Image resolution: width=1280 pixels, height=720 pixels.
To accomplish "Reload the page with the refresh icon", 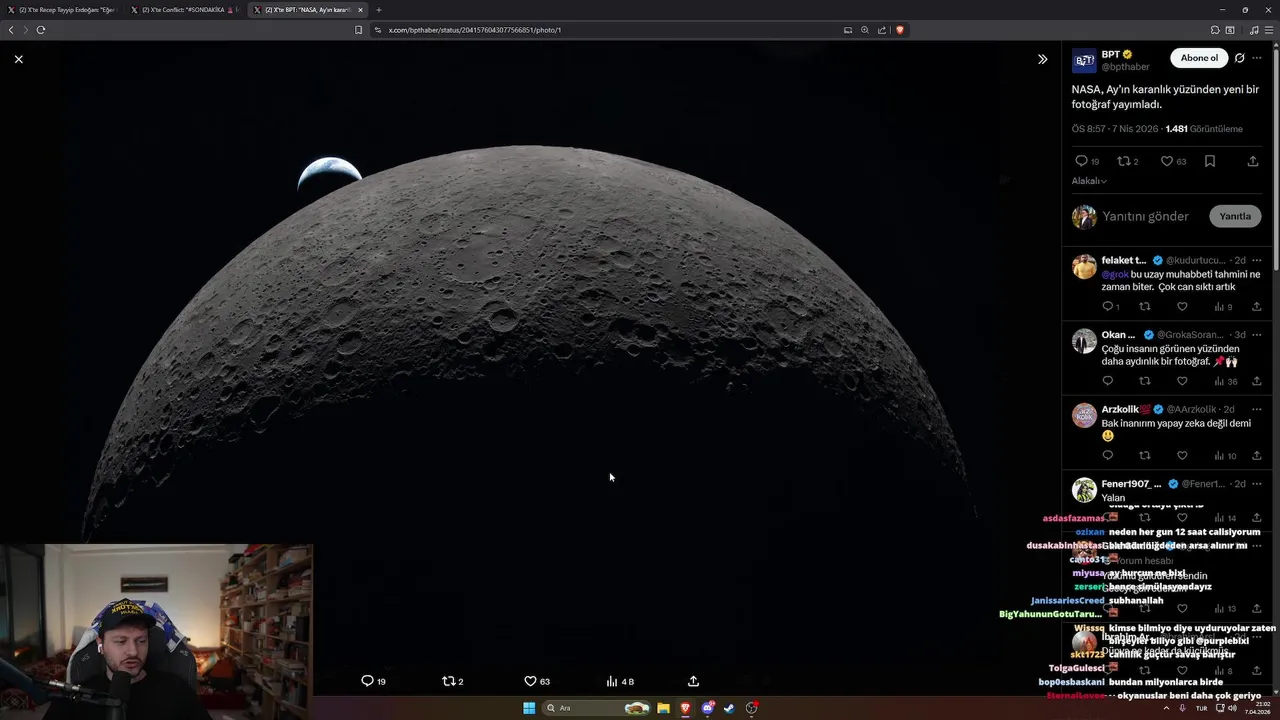I will coord(41,30).
